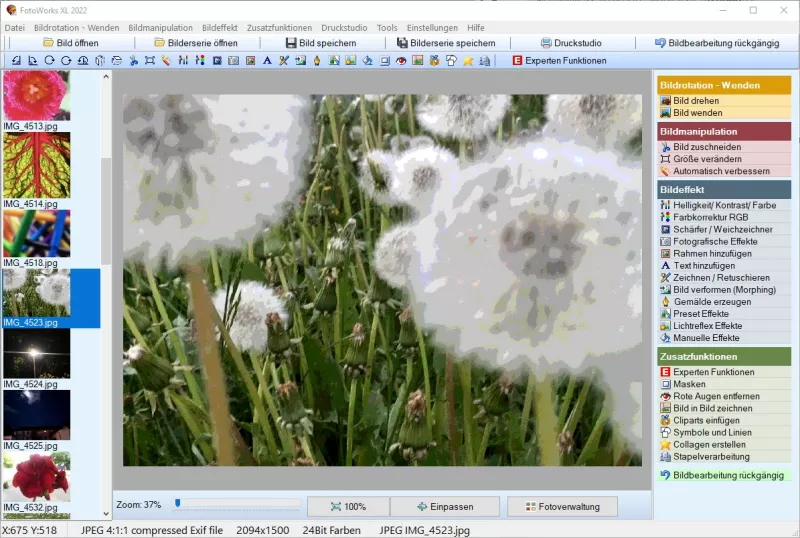Image resolution: width=800 pixels, height=538 pixels.
Task: Click the yellow star toolbar icon
Action: point(467,61)
